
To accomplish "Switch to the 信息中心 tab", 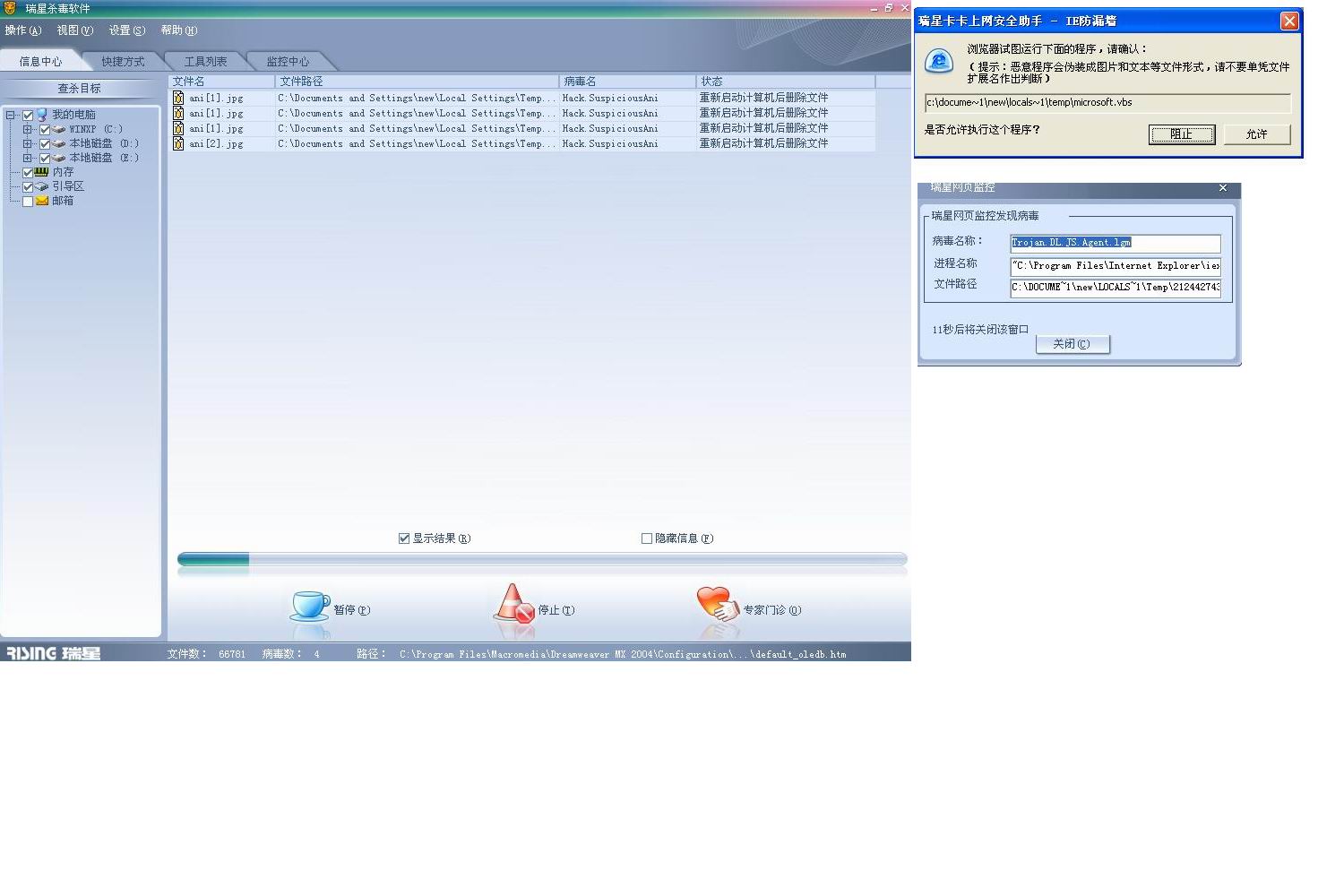I will pos(41,62).
